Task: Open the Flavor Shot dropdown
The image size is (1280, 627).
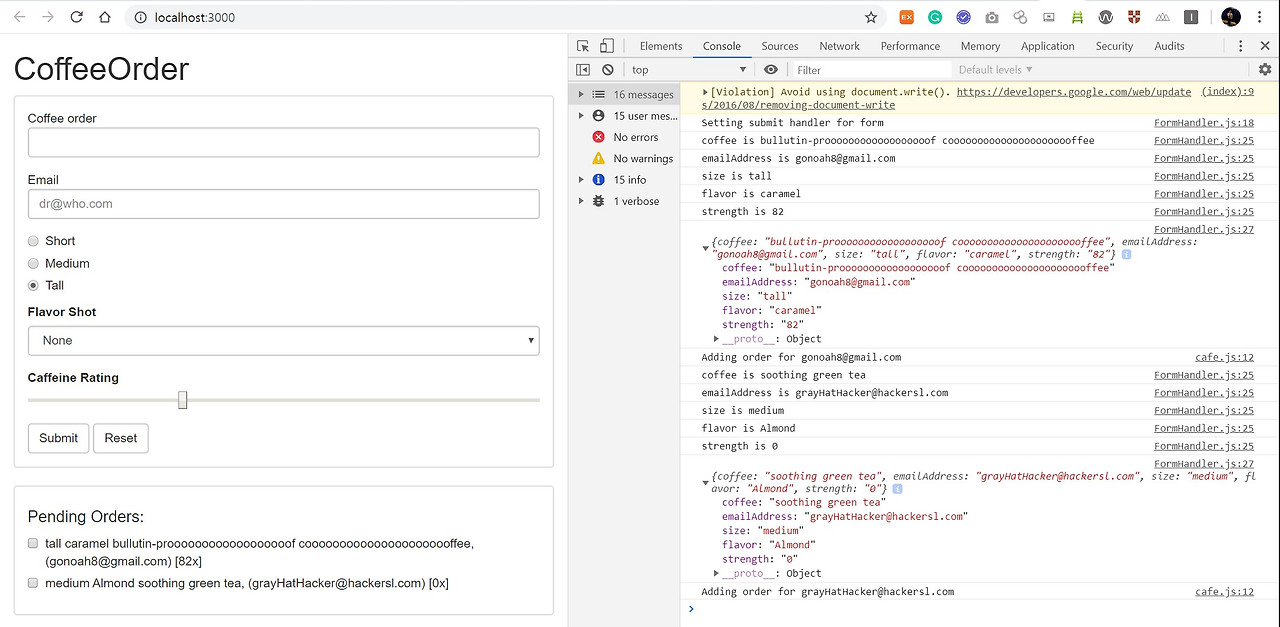Action: pos(283,341)
